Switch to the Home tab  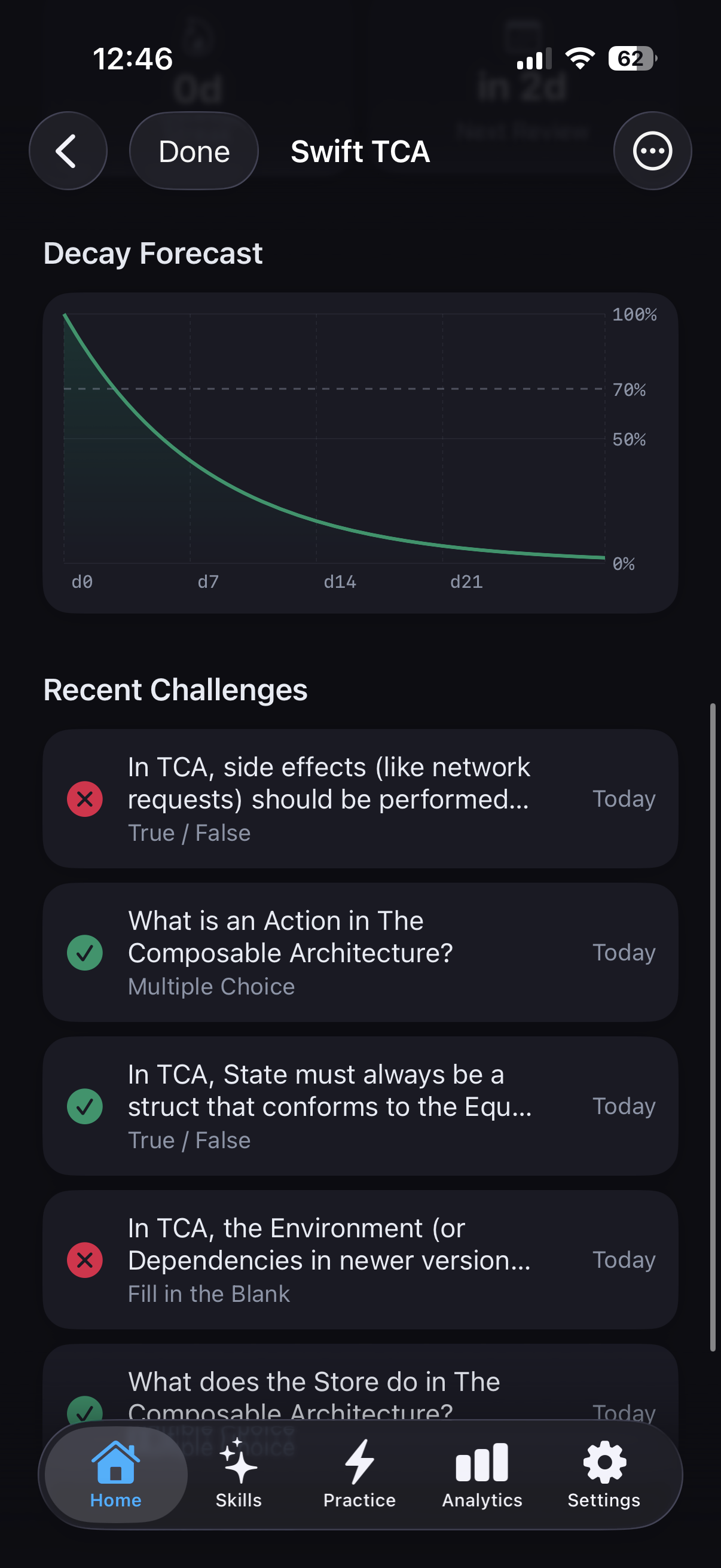[115, 1474]
